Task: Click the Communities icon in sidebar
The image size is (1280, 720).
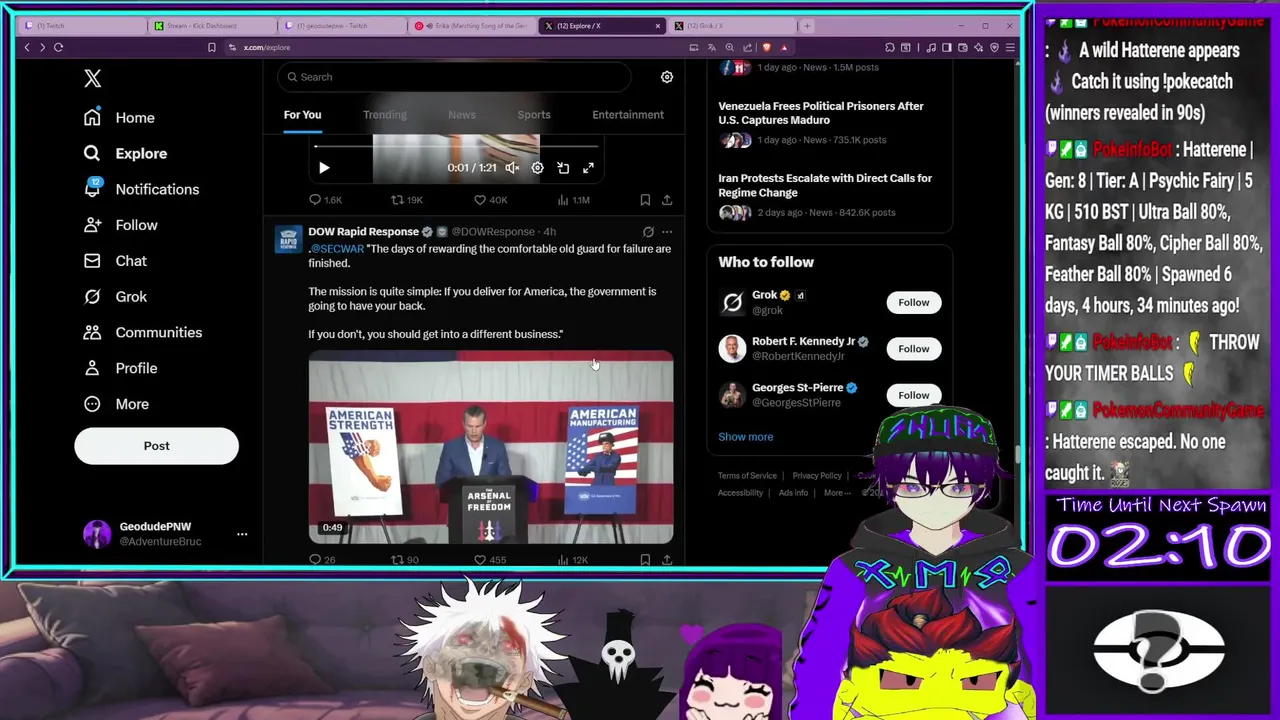Action: click(92, 332)
